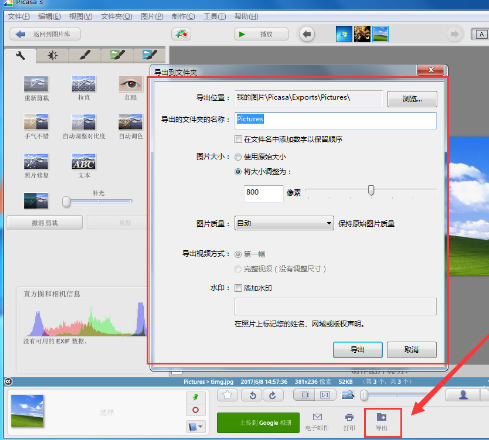Screen dimensions: 489x440
Task: Click the 播放 play slideshow button
Action: tap(261, 34)
